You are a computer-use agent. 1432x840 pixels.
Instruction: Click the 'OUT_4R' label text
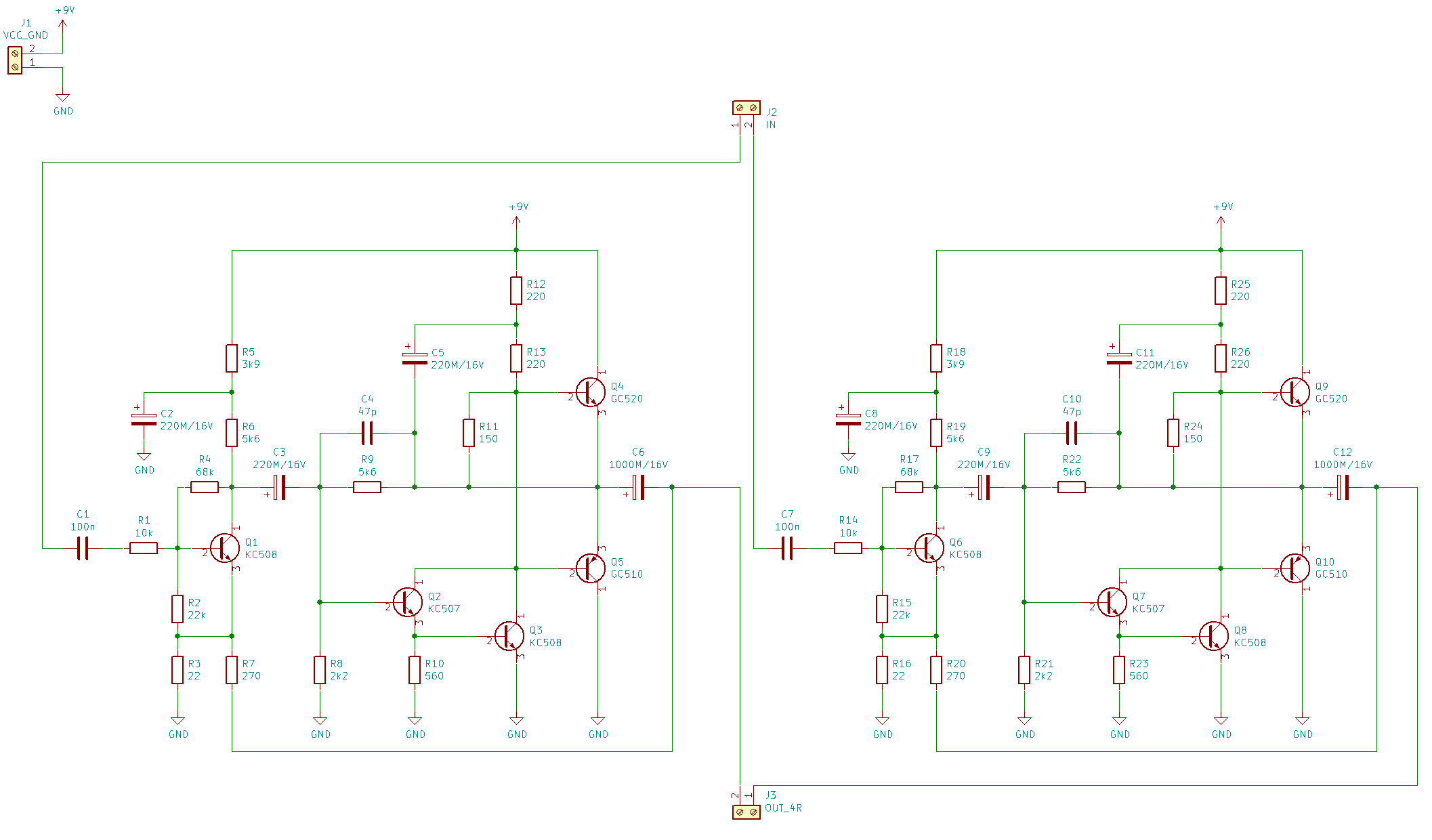(x=783, y=808)
